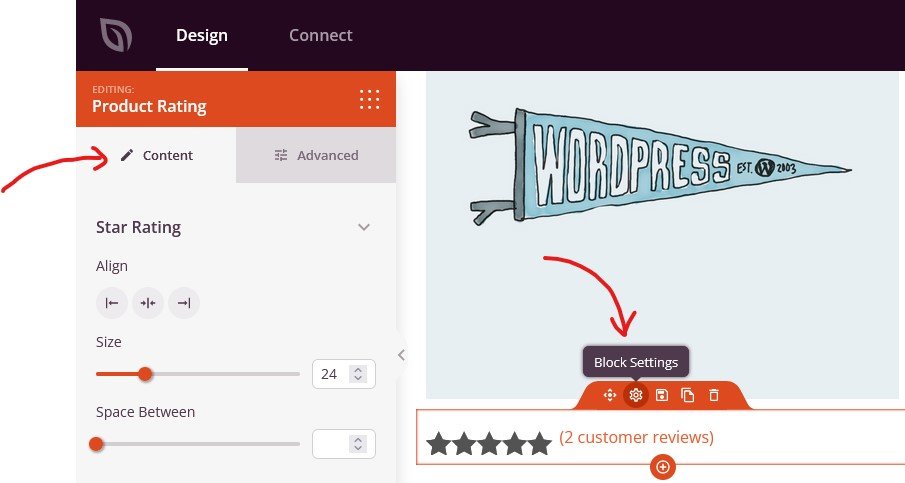
Task: Collapse the sidebar panel with the arrow
Action: tap(401, 355)
